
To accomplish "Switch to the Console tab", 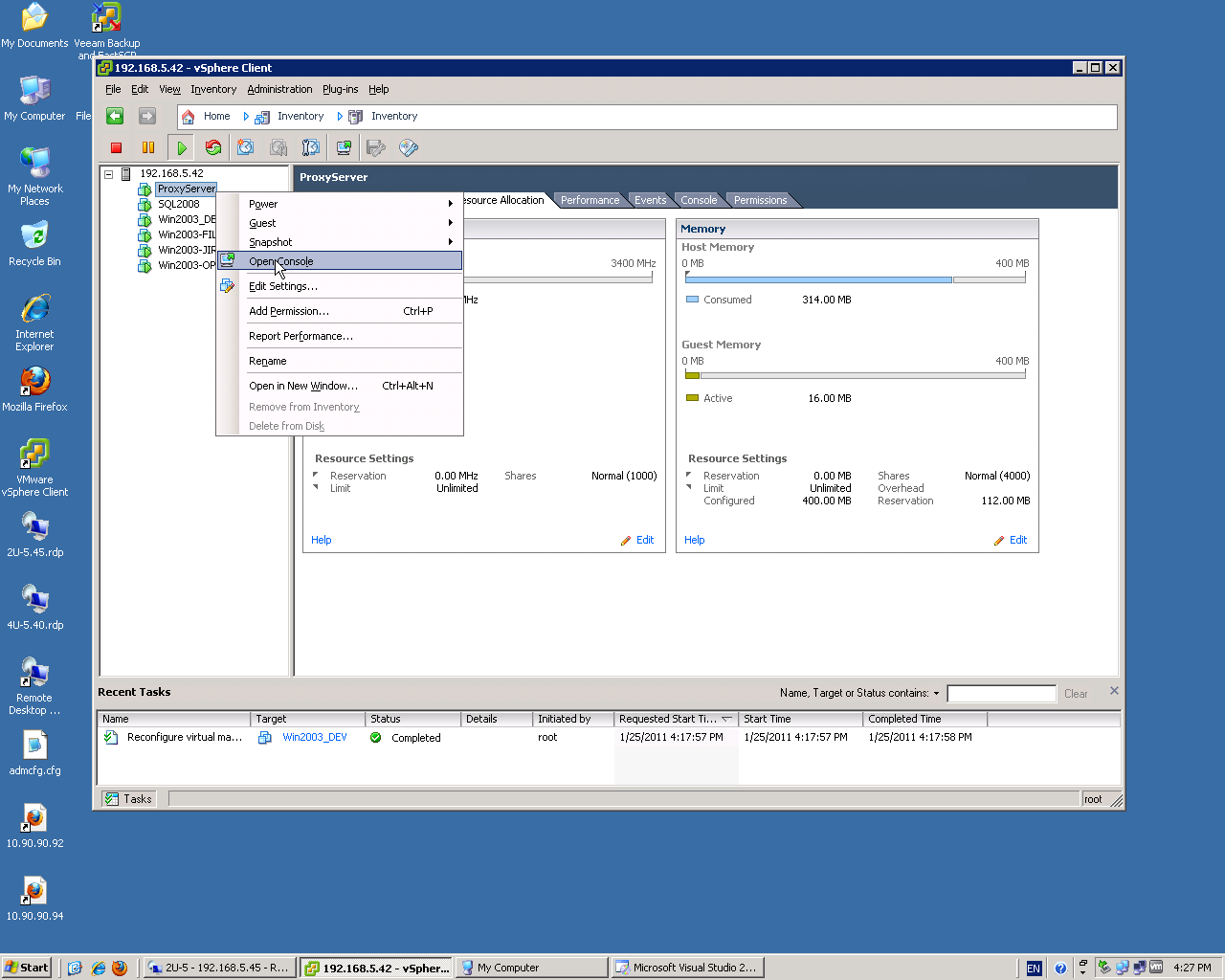I will [x=699, y=200].
